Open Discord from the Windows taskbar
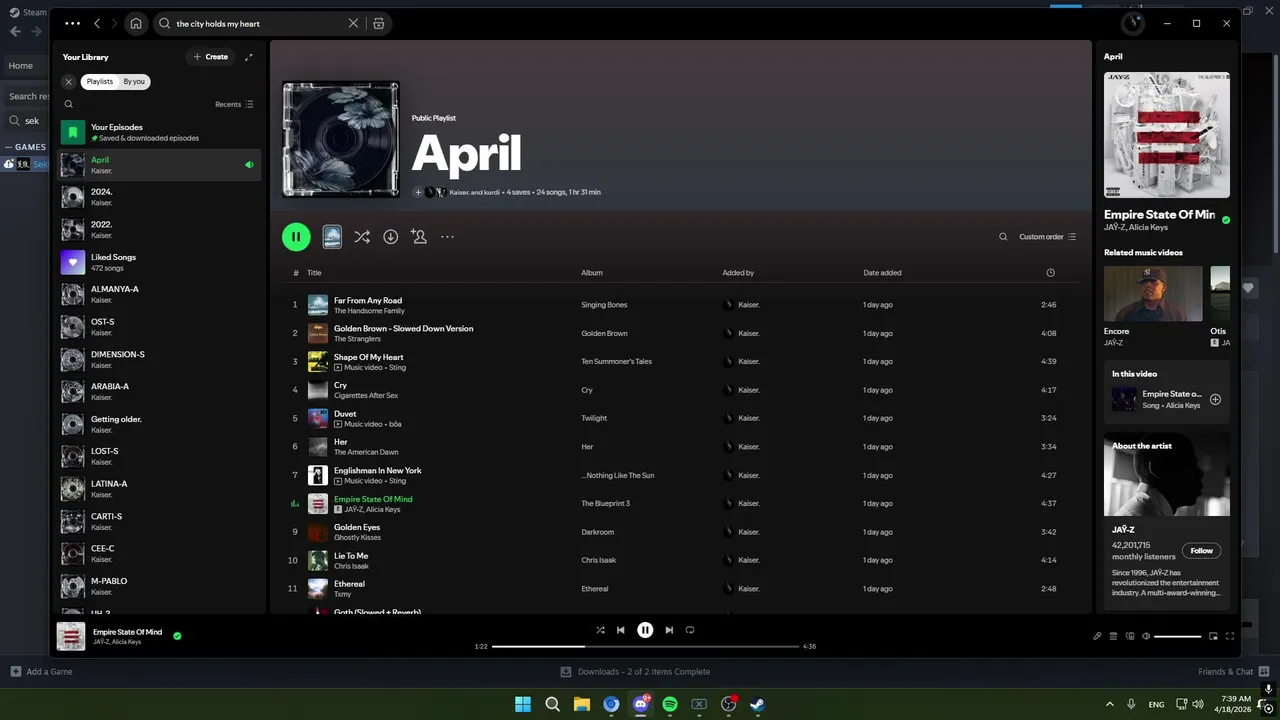Image resolution: width=1280 pixels, height=720 pixels. [641, 704]
